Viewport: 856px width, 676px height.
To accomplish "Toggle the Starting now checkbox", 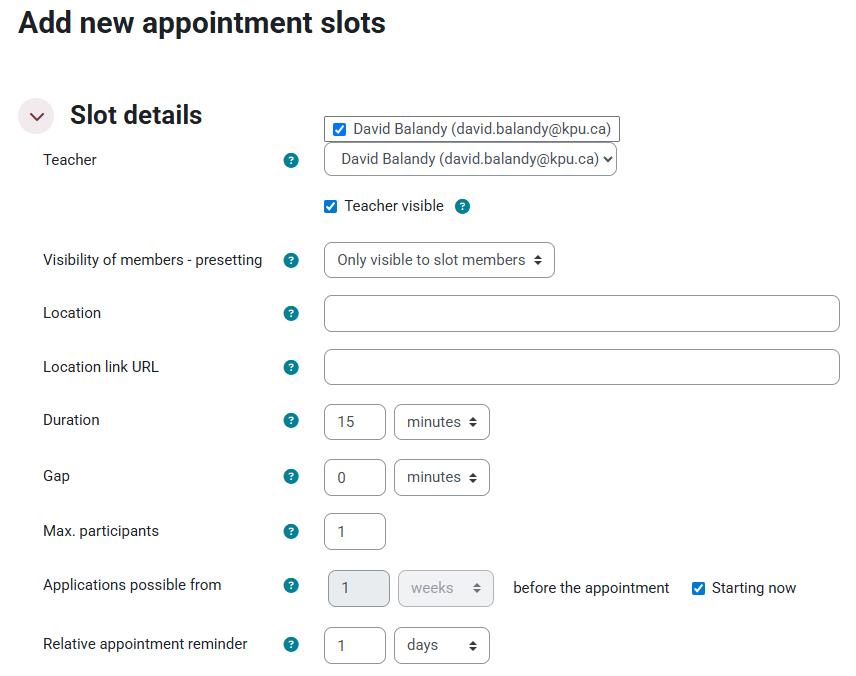I will click(x=699, y=589).
